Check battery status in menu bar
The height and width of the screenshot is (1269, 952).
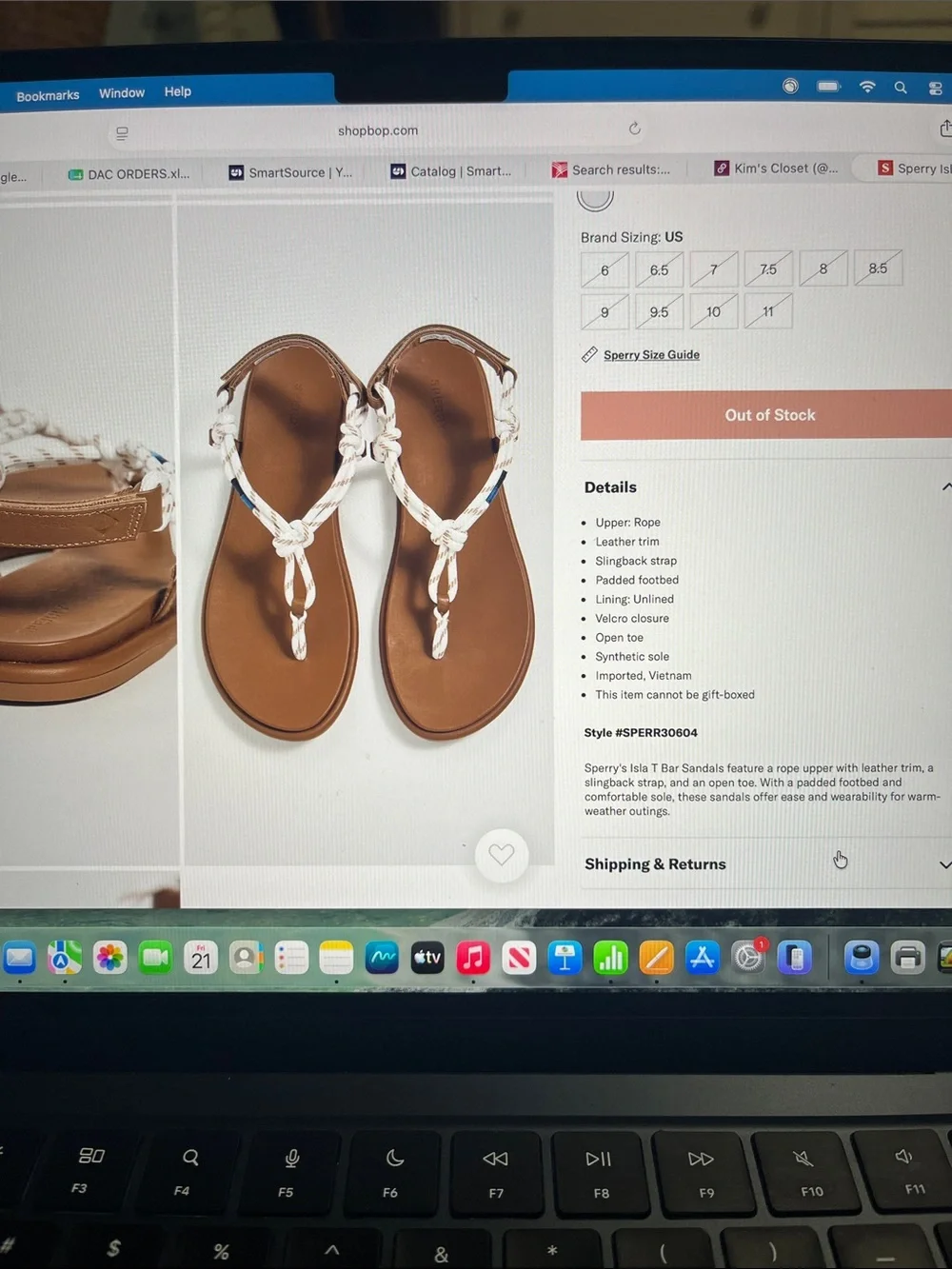coord(828,86)
